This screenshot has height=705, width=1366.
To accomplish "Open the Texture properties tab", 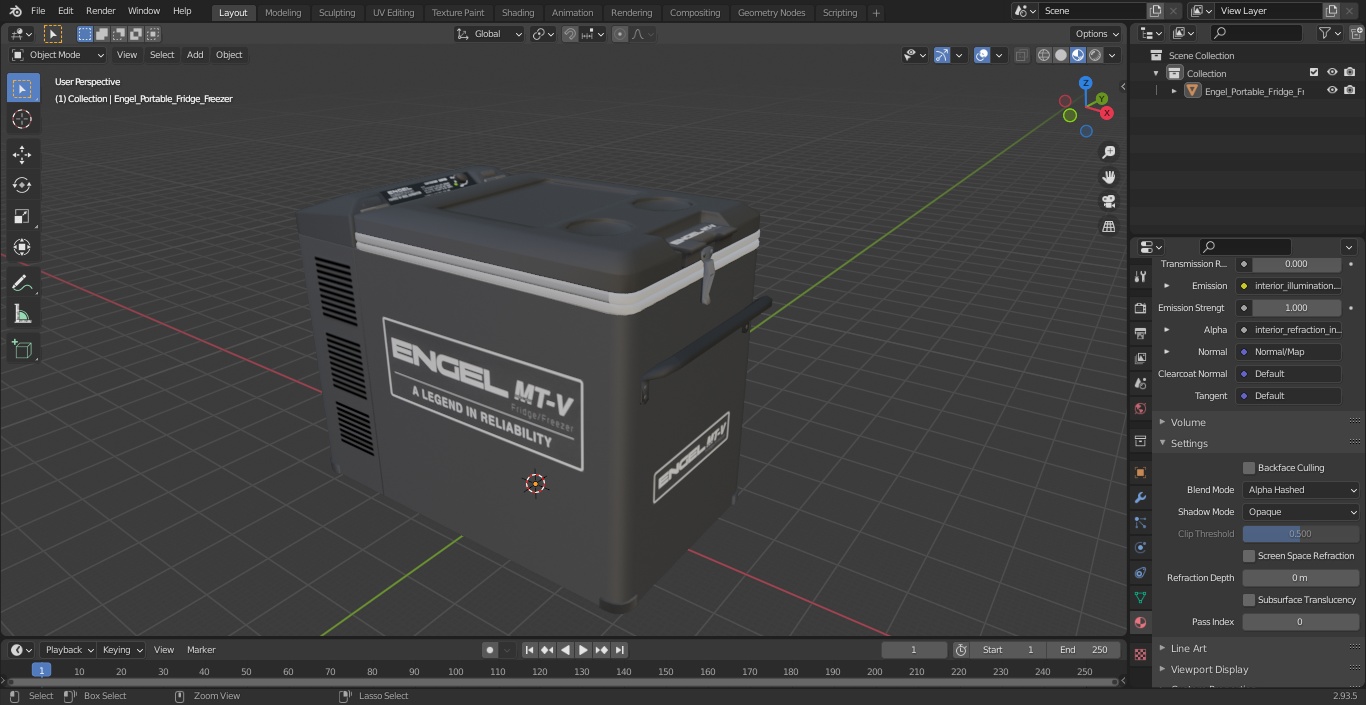I will tap(1140, 654).
